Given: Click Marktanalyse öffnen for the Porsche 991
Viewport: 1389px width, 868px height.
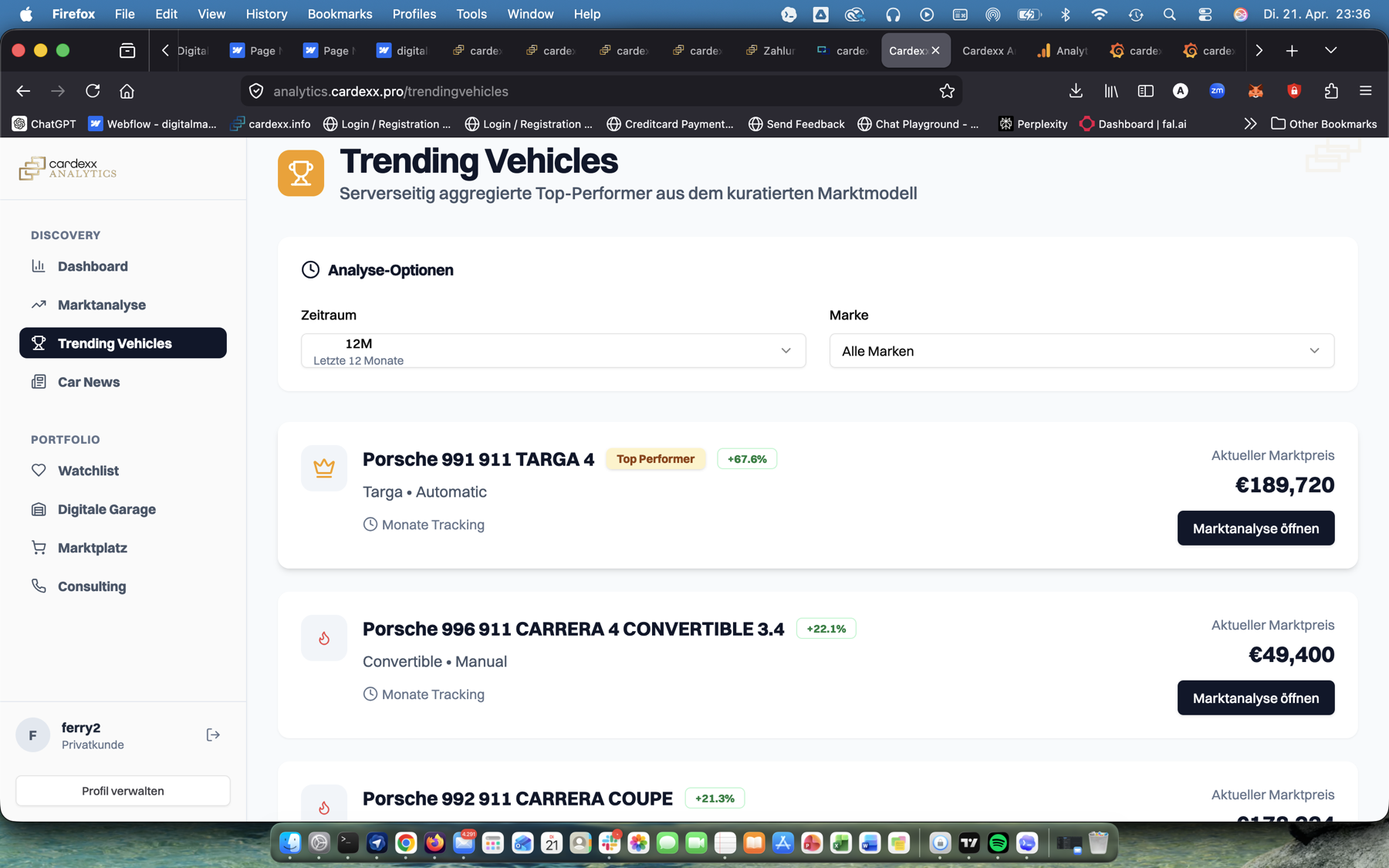Looking at the screenshot, I should click(x=1256, y=528).
